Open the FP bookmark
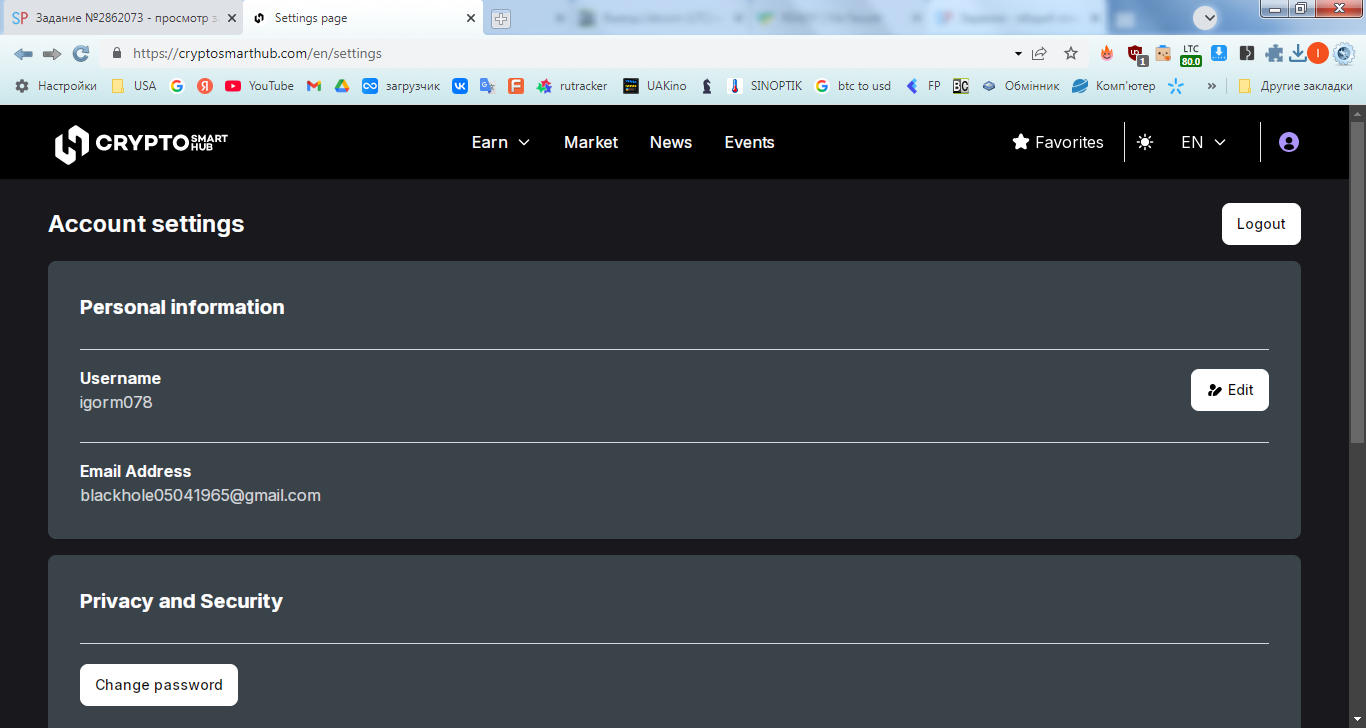 pyautogui.click(x=923, y=86)
